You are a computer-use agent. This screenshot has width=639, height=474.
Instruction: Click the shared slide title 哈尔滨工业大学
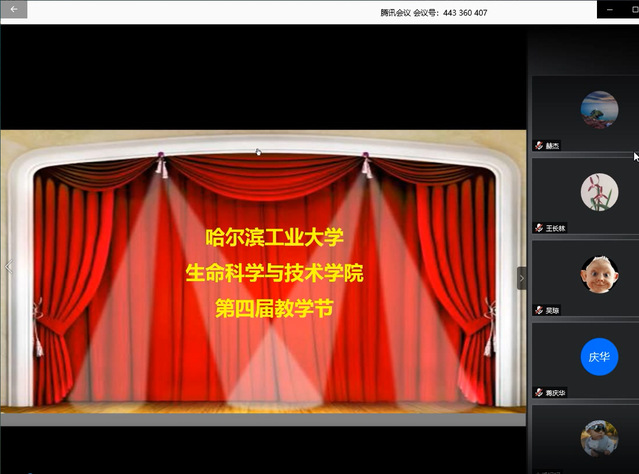pos(274,237)
